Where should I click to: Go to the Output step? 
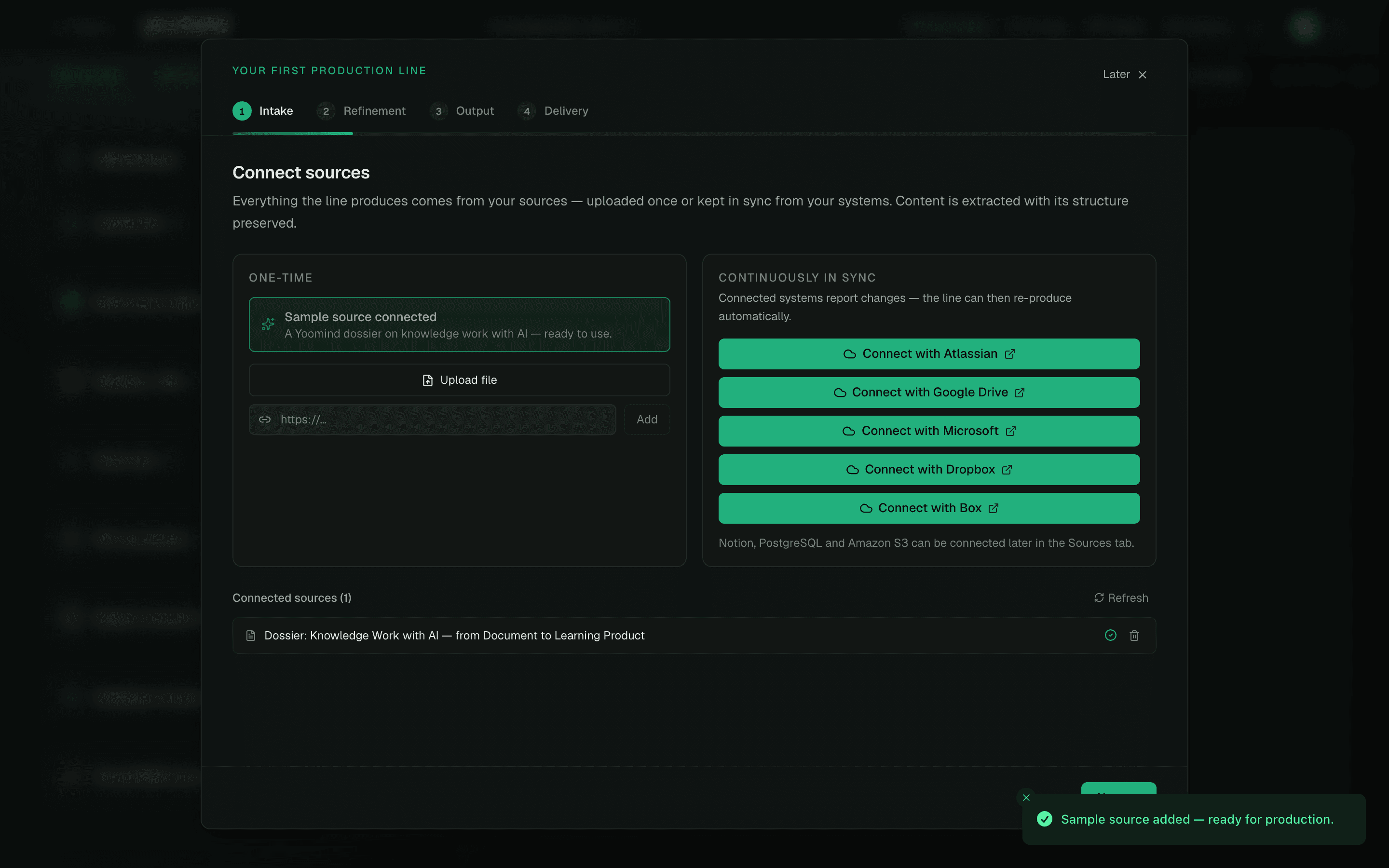(x=462, y=111)
